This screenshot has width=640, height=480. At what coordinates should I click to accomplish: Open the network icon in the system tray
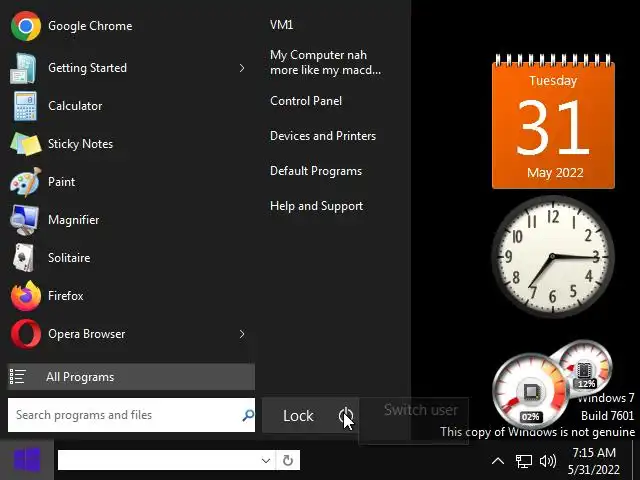pyautogui.click(x=523, y=461)
